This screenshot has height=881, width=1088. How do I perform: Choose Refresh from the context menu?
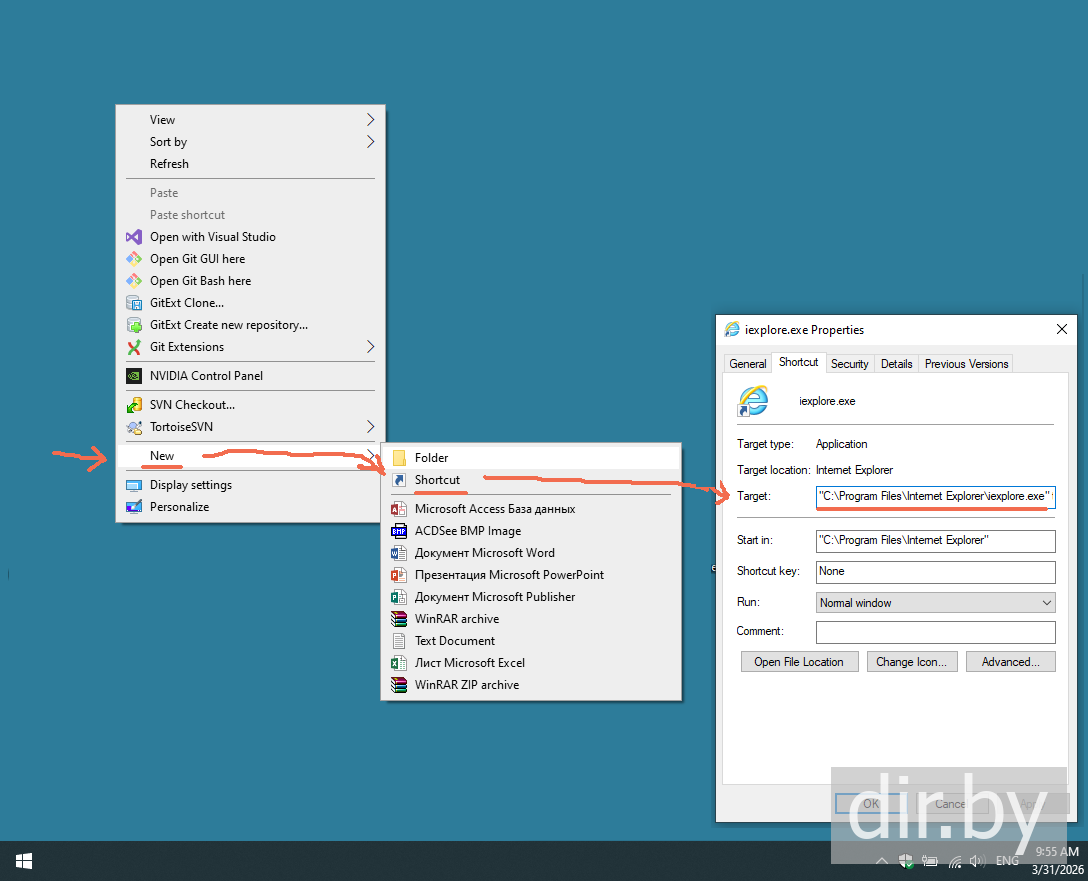click(x=250, y=164)
